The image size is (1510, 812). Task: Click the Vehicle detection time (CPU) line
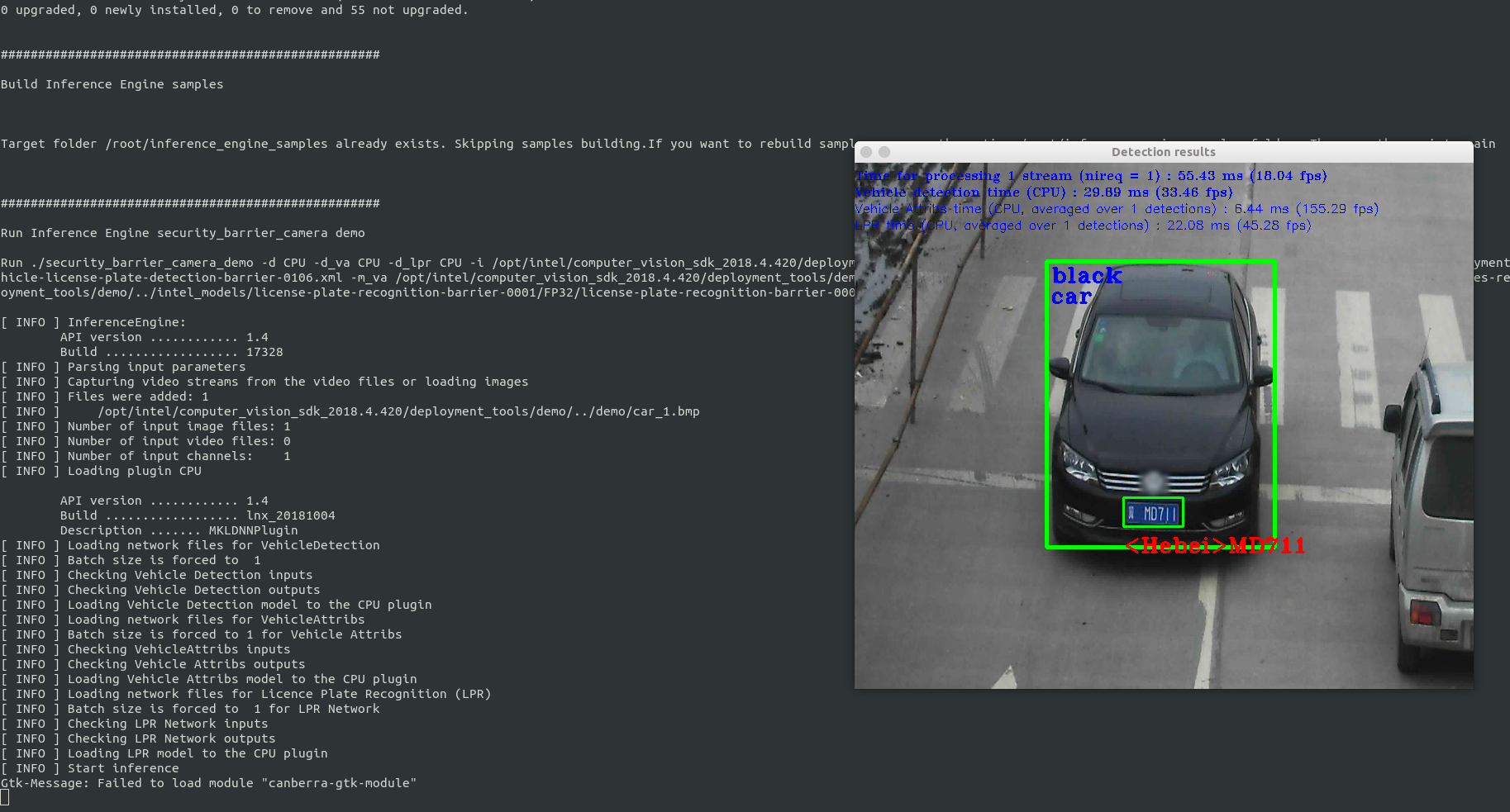pyautogui.click(x=1044, y=192)
